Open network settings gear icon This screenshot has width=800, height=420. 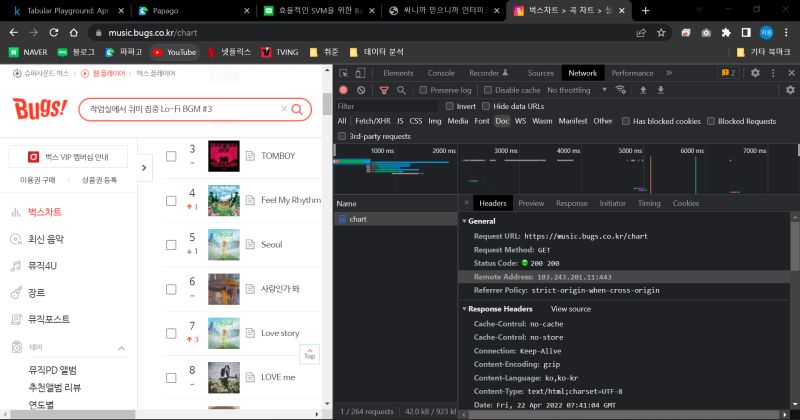[790, 90]
